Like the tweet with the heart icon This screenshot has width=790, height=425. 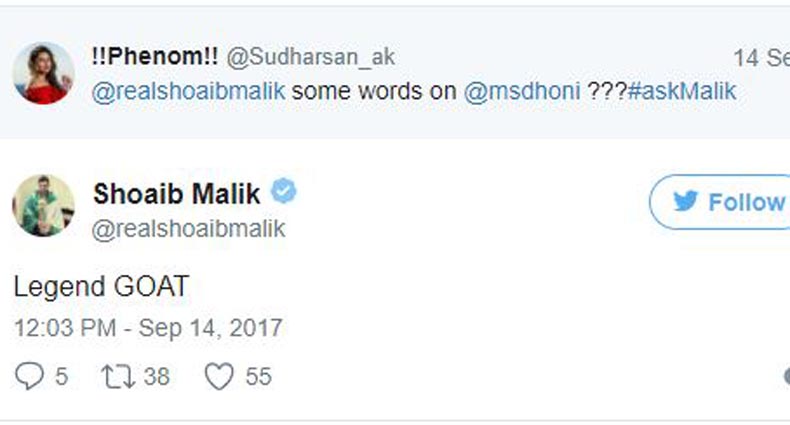(x=218, y=376)
